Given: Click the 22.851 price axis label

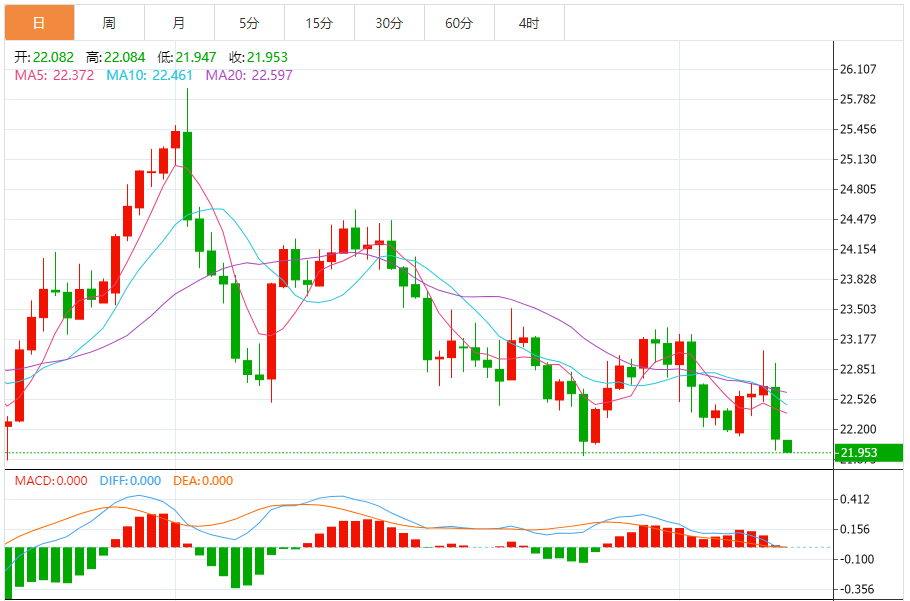Looking at the screenshot, I should pyautogui.click(x=858, y=370).
